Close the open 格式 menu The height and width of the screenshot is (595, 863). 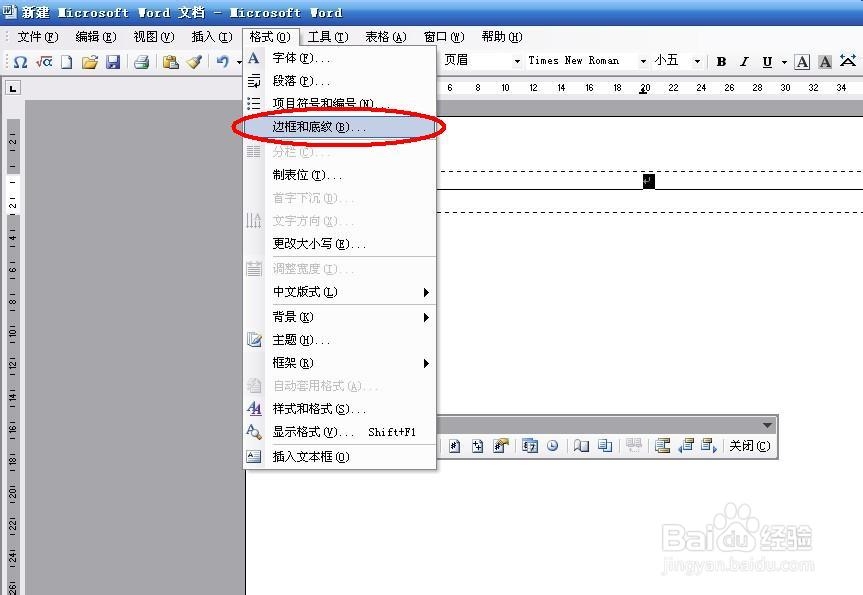coord(270,37)
